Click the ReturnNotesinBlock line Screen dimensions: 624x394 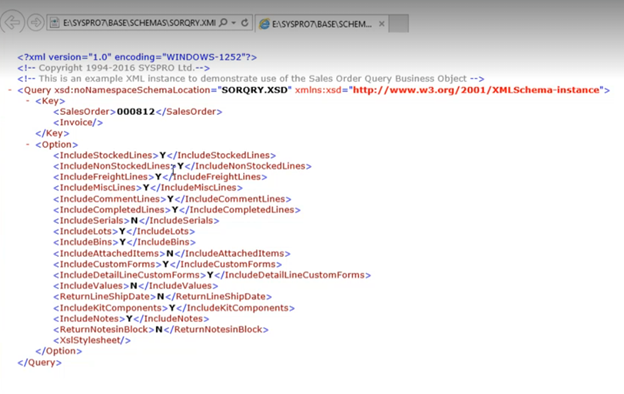161,329
